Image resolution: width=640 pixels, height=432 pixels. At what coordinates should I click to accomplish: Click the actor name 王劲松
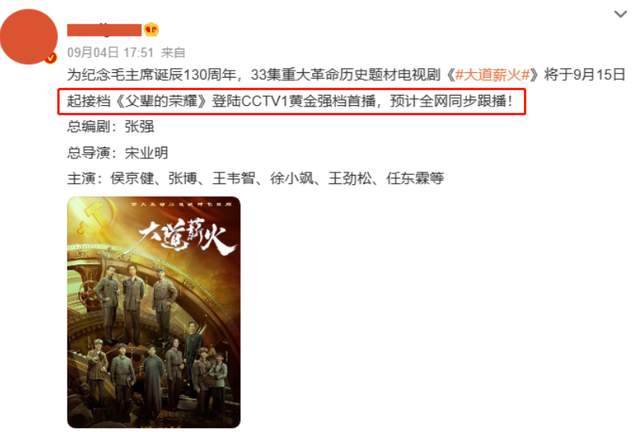(x=350, y=178)
